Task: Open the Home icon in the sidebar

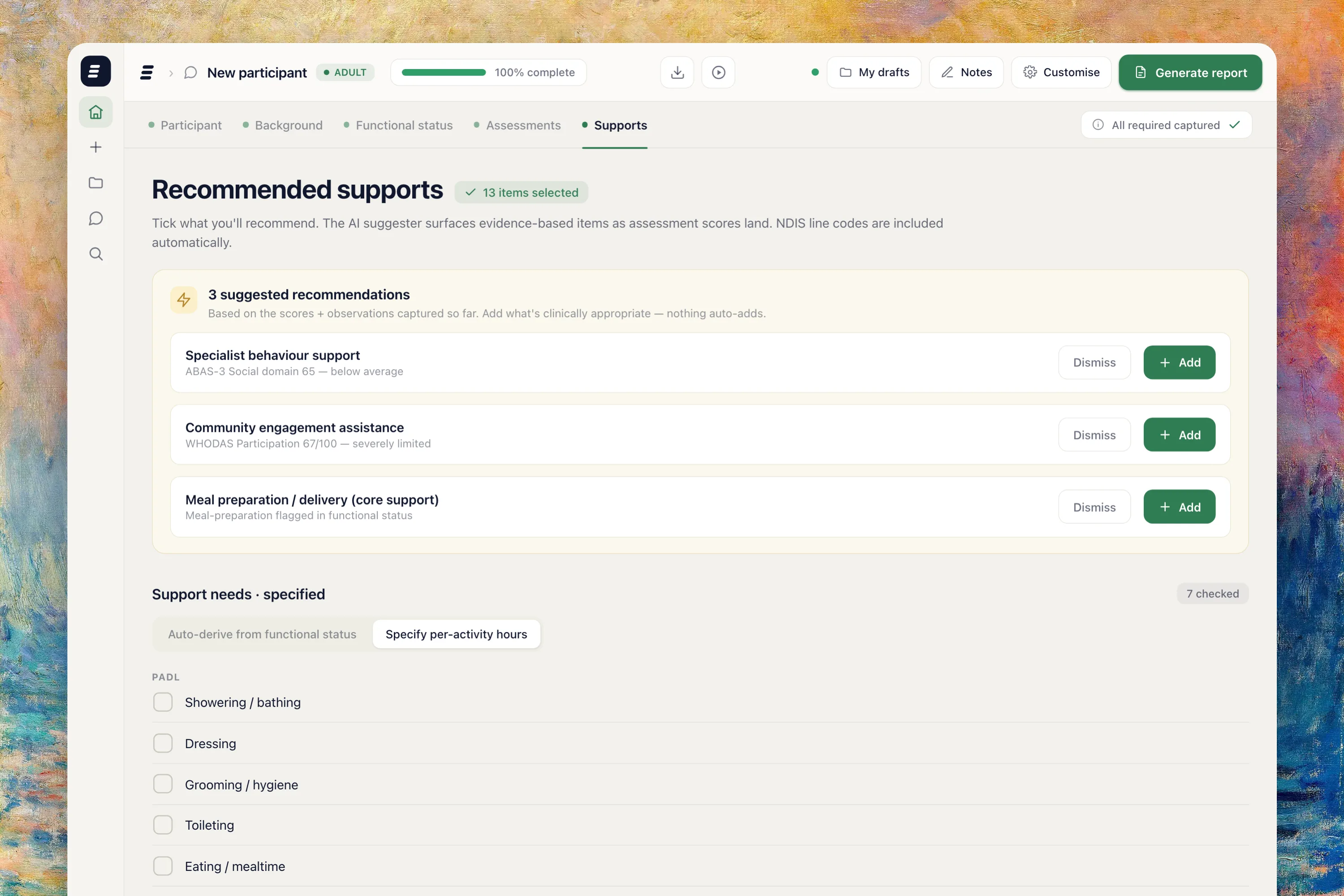Action: pyautogui.click(x=95, y=112)
